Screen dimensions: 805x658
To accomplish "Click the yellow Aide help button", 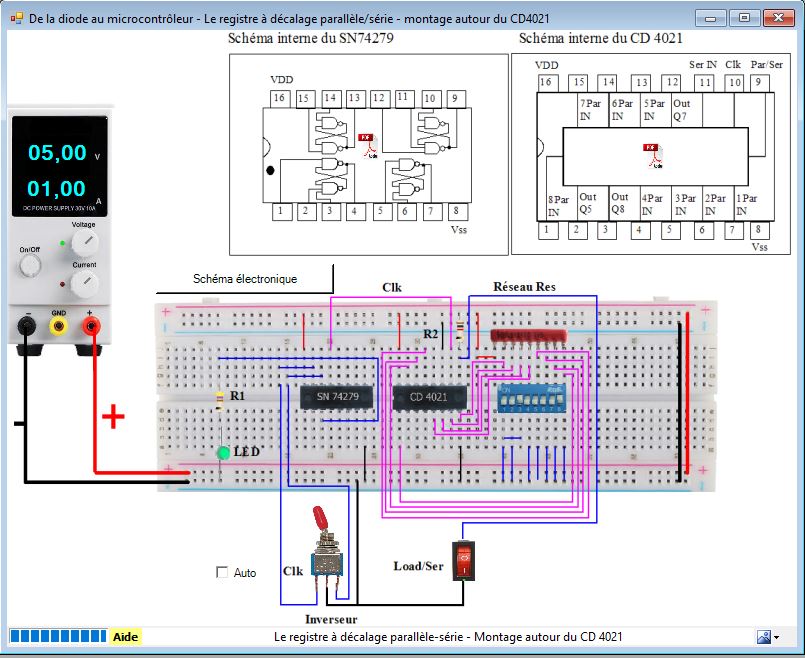I will [125, 637].
